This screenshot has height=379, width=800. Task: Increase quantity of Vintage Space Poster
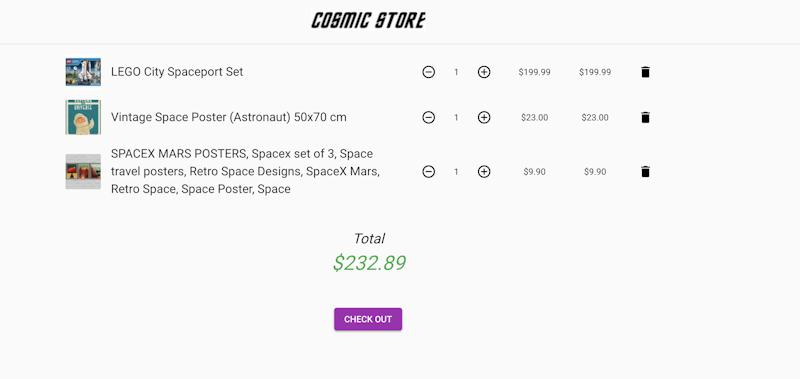[x=484, y=117]
